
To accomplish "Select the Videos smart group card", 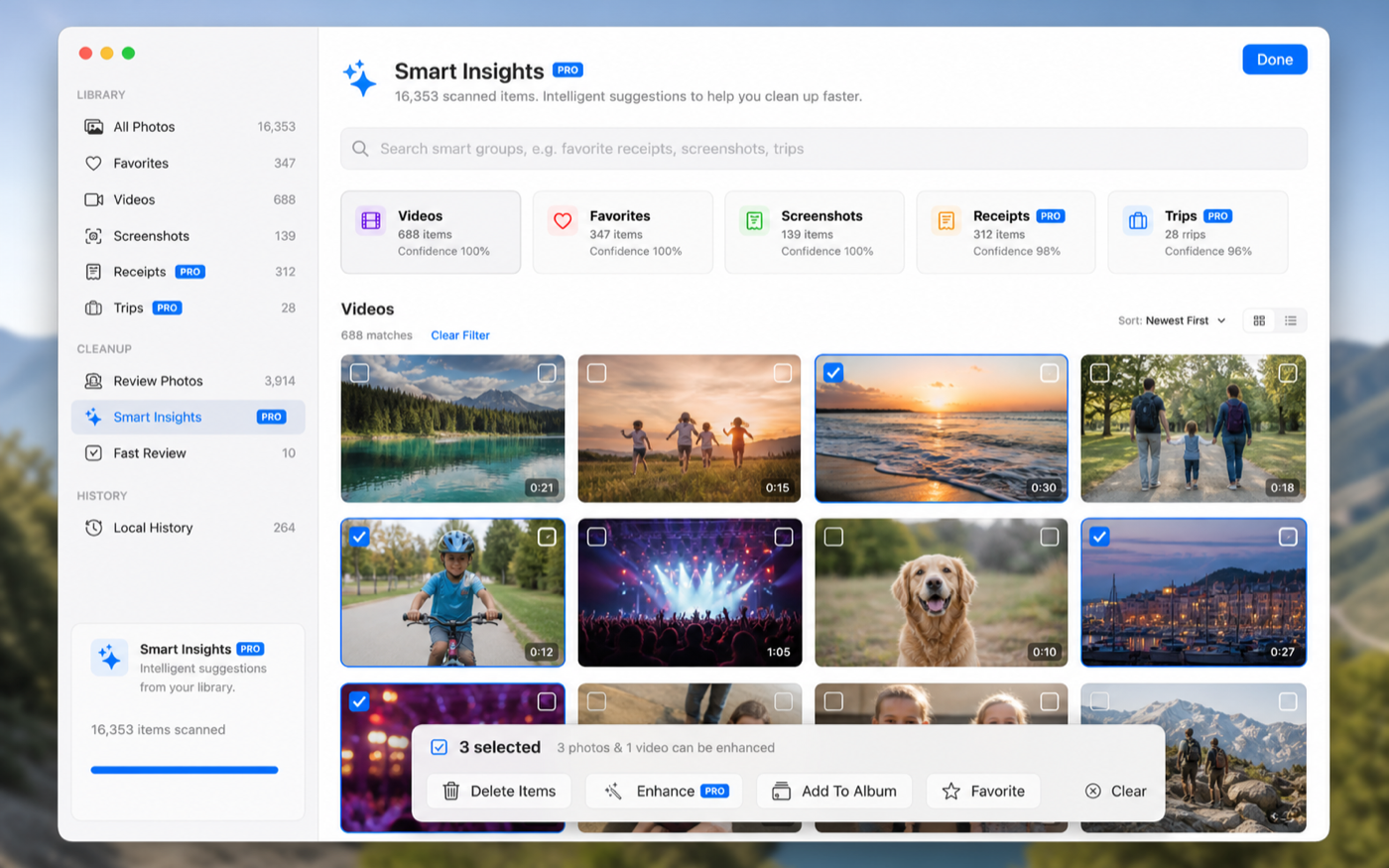I will point(431,232).
